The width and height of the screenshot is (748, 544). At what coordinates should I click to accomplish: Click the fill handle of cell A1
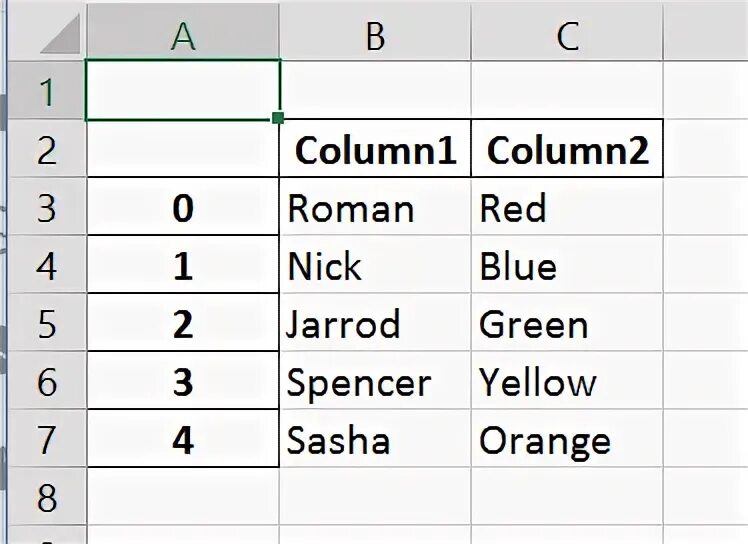tap(278, 118)
